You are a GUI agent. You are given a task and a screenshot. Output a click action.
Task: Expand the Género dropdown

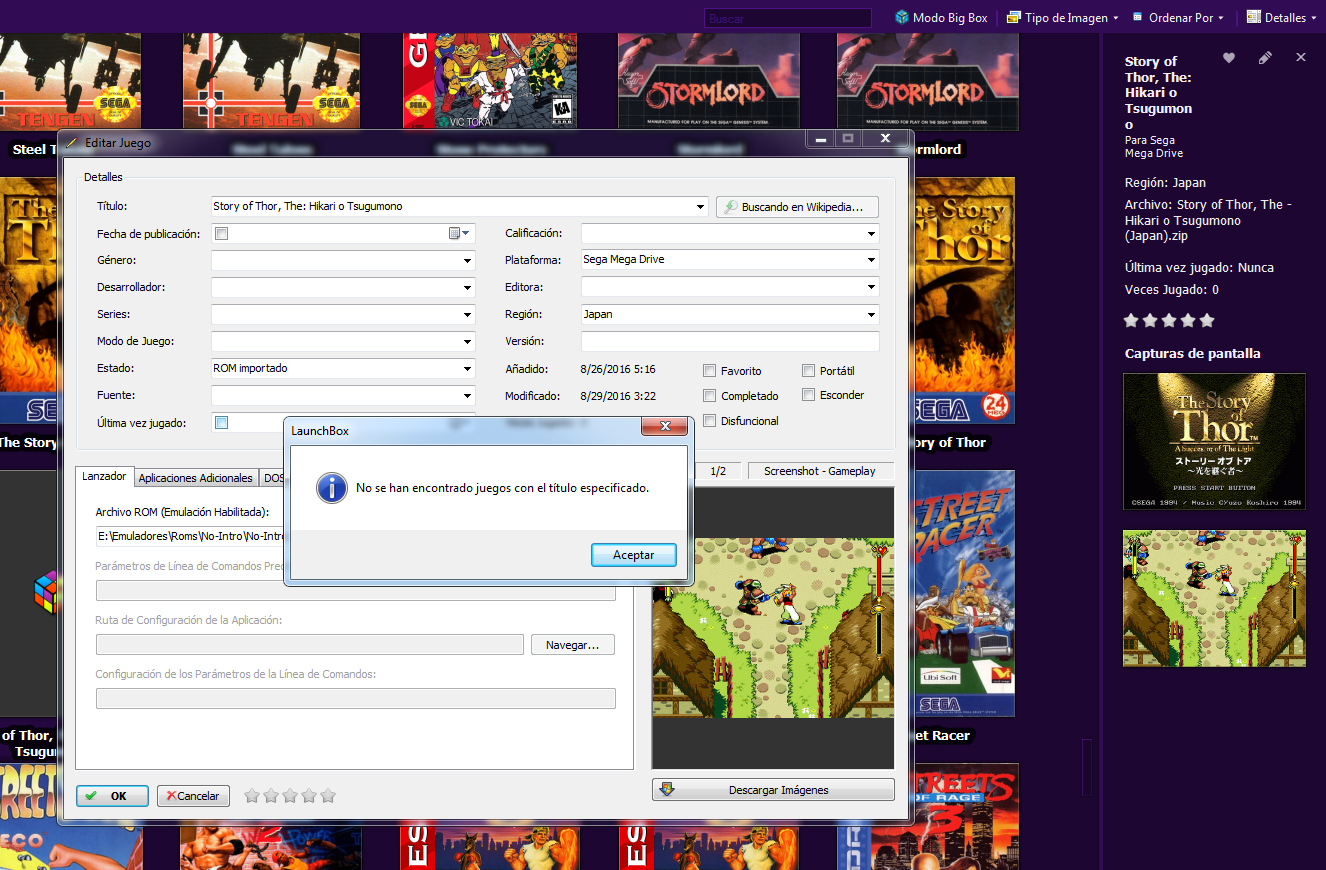point(467,261)
